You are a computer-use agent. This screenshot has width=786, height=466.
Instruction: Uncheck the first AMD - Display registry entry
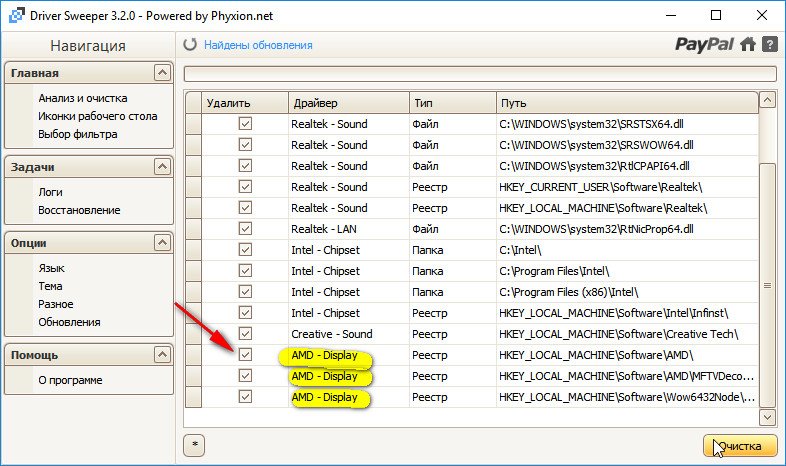click(245, 355)
